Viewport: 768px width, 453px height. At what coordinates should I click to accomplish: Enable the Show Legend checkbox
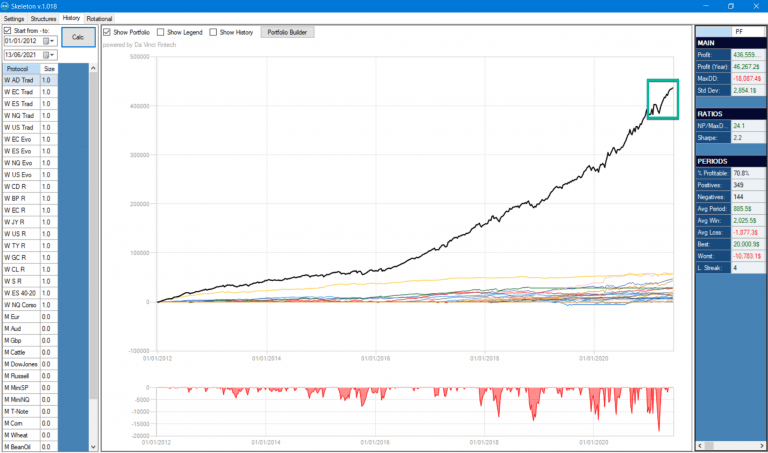point(162,32)
